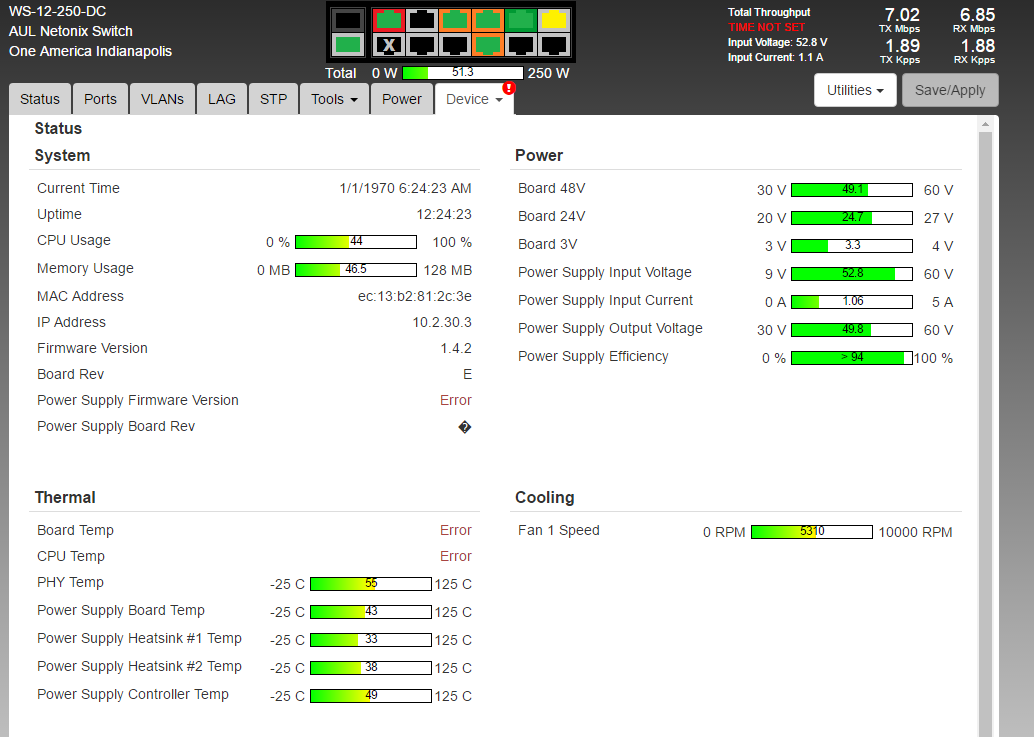Expand the Device dropdown tab
This screenshot has height=737, width=1034.
[x=474, y=99]
